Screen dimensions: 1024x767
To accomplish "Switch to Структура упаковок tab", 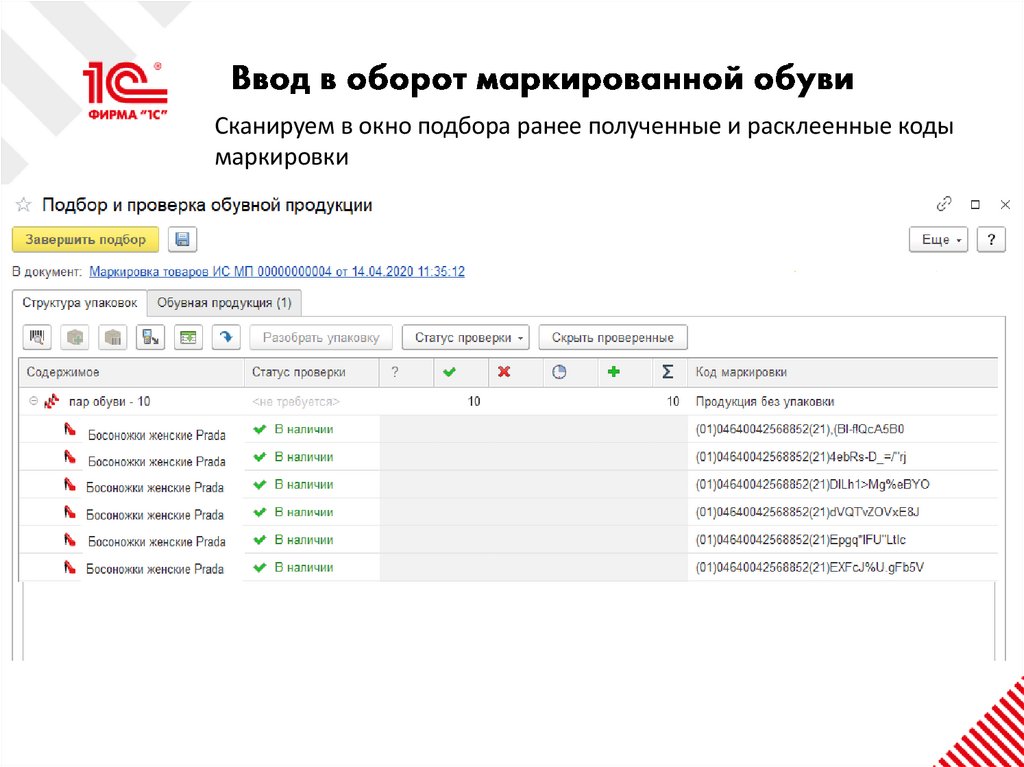I will [80, 303].
